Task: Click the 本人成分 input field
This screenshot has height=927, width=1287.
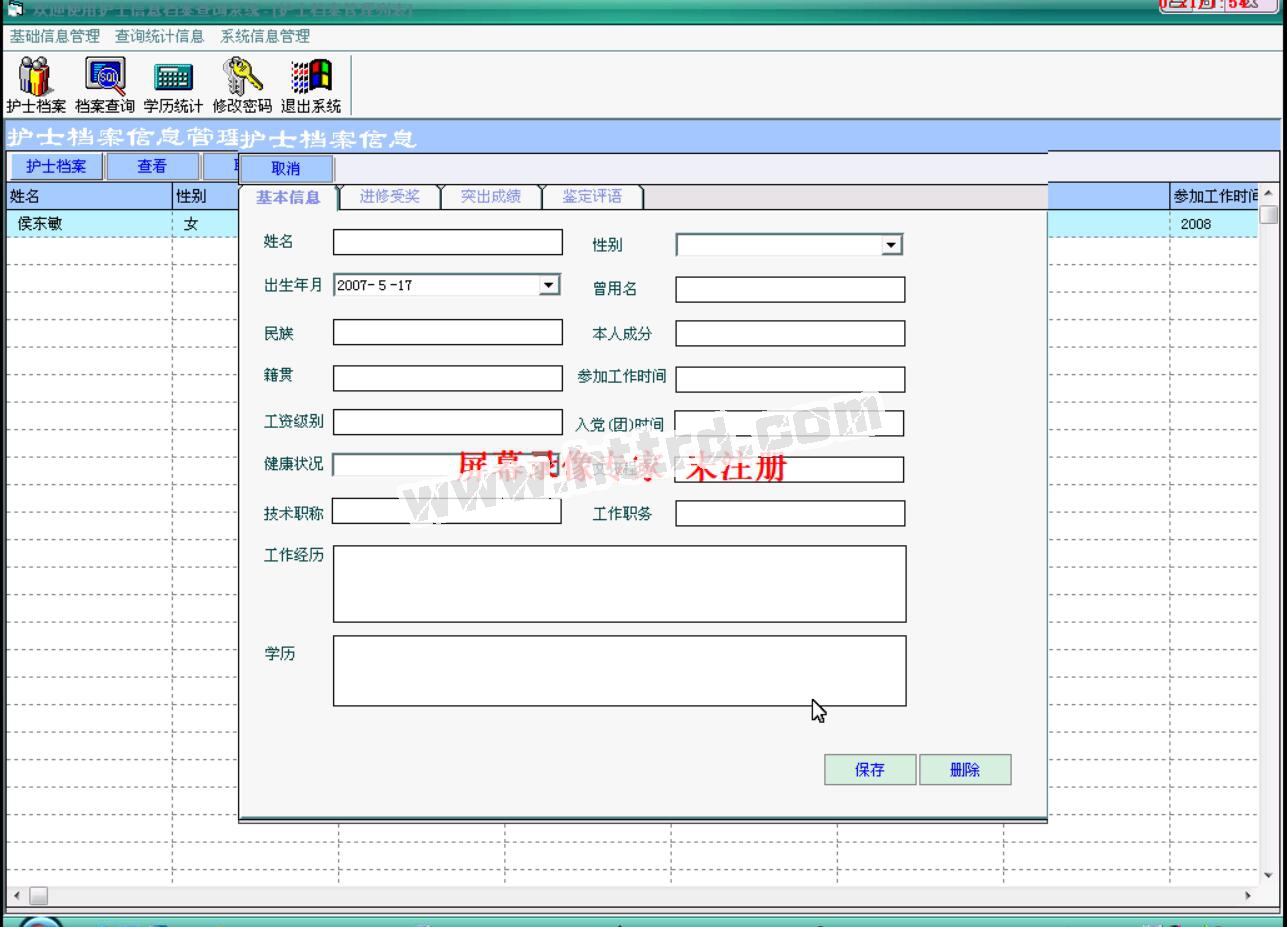Action: (x=790, y=333)
